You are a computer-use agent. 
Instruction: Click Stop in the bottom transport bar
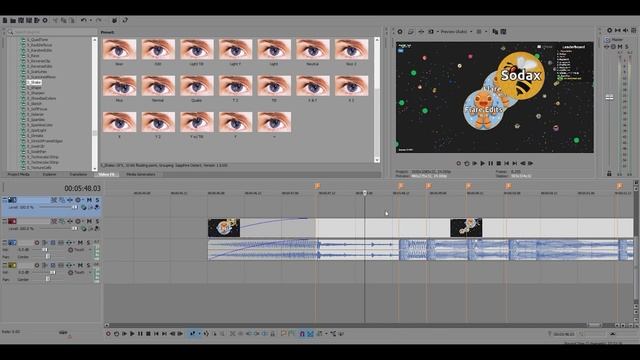148,334
